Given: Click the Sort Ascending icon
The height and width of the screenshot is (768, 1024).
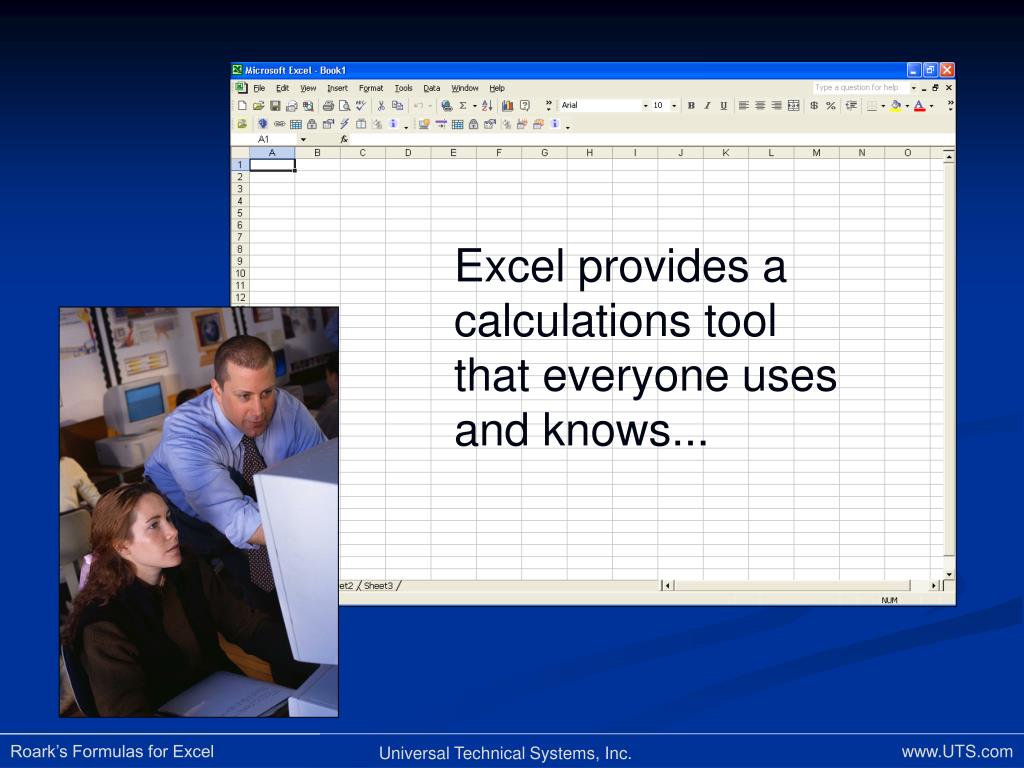Looking at the screenshot, I should click(x=487, y=106).
